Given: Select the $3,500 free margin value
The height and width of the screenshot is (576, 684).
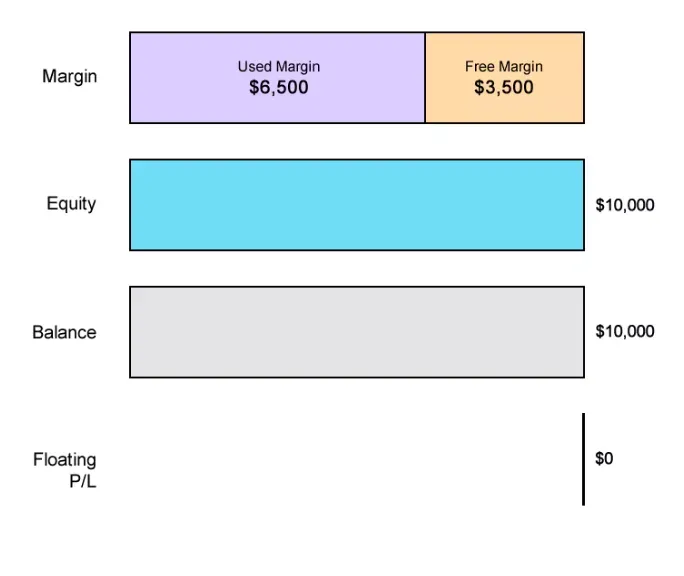Looking at the screenshot, I should [x=504, y=88].
